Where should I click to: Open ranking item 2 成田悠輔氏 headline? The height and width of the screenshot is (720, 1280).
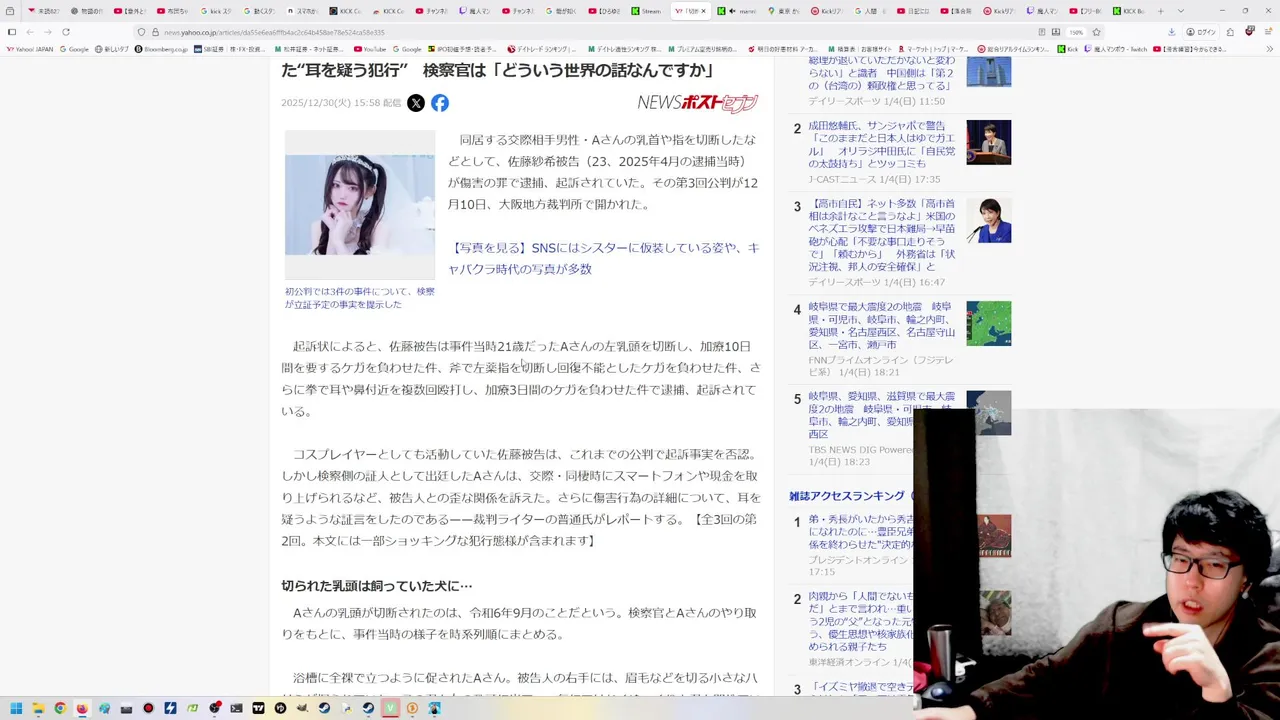[882, 145]
